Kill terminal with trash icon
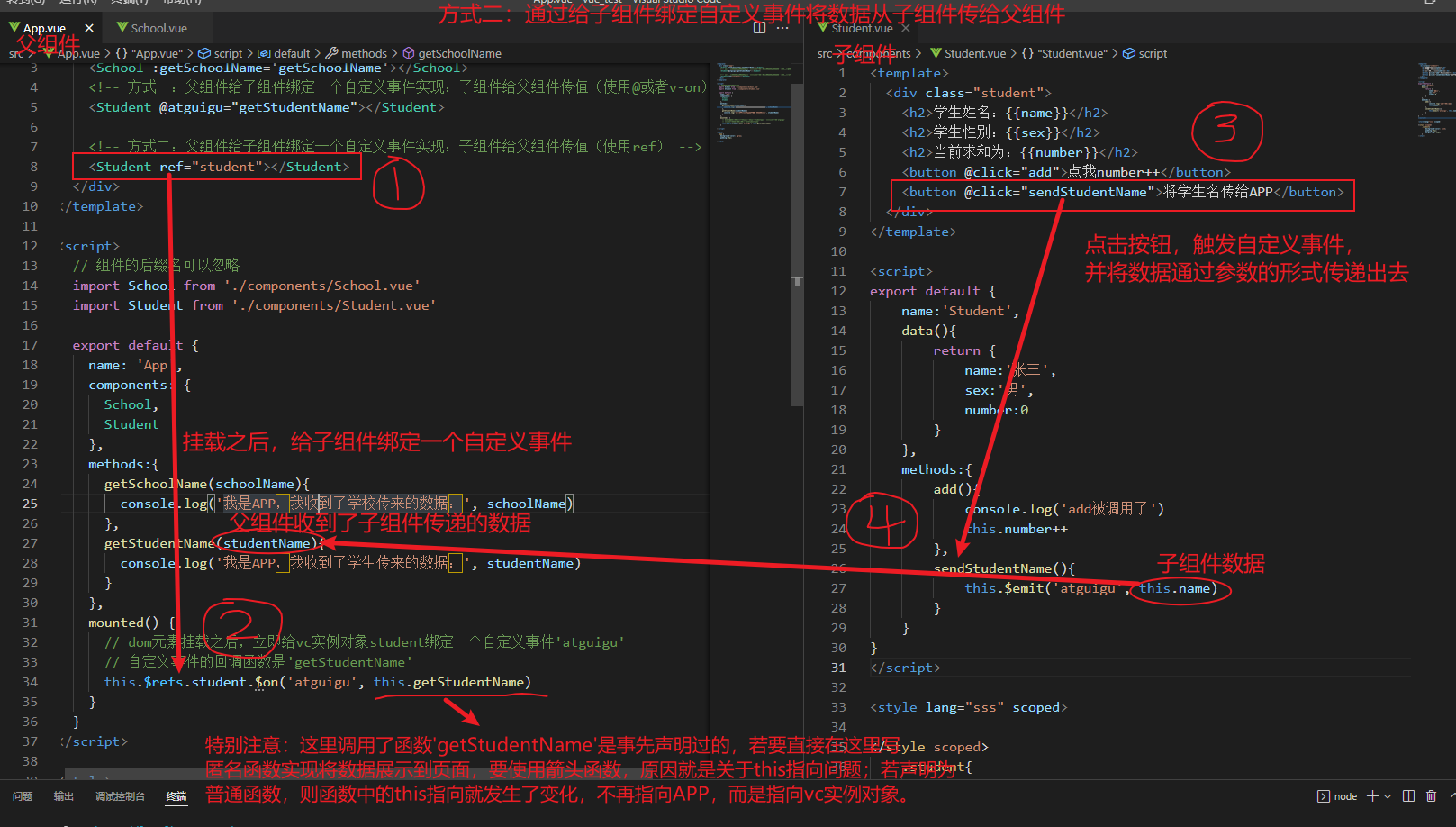Screen dimensions: 1456x827 tap(1432, 796)
